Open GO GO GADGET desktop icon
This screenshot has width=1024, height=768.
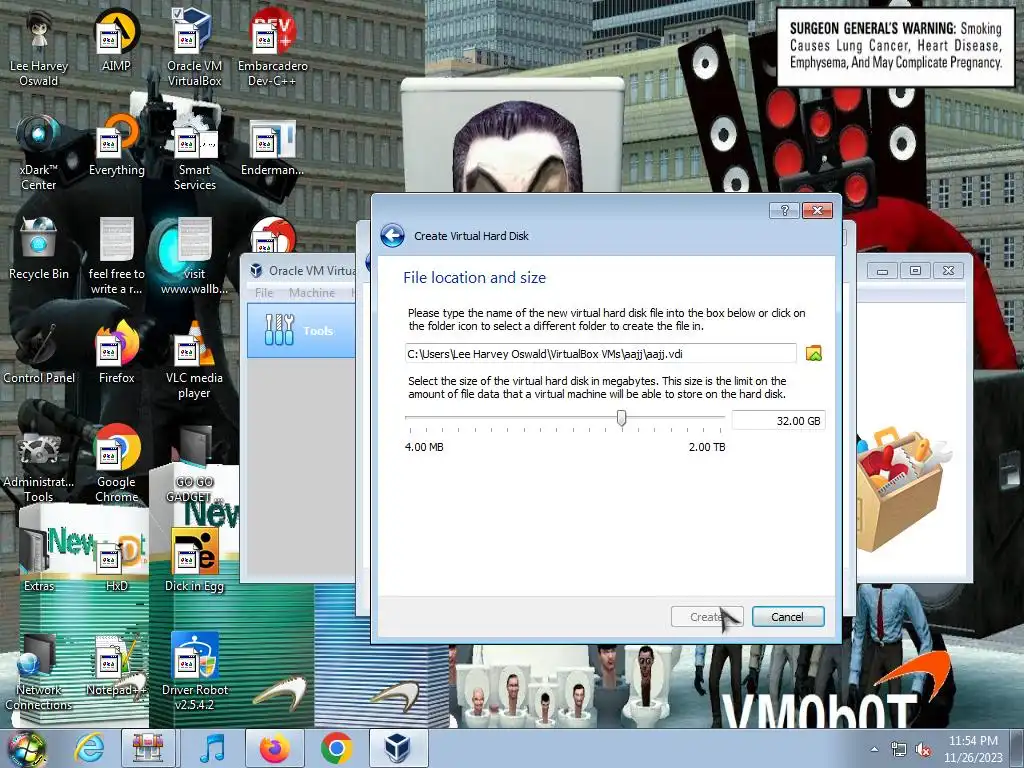point(195,464)
